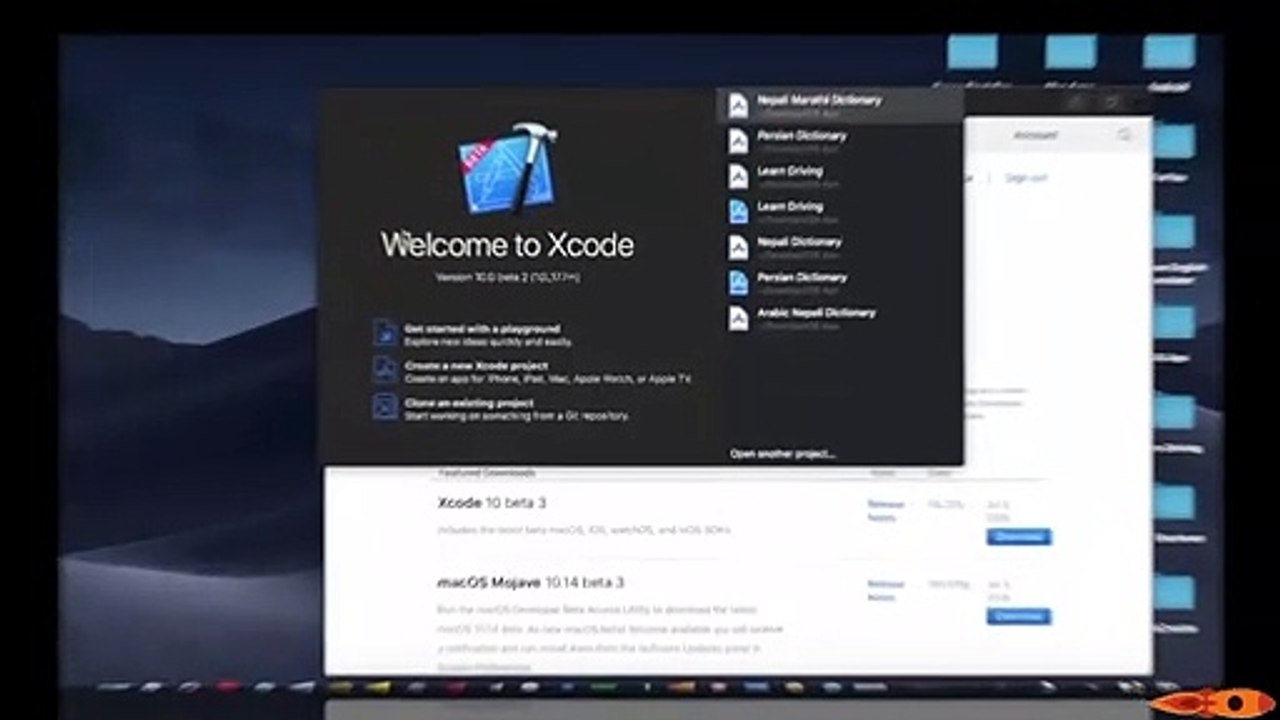
Task: Click the playground icon in the Xcode welcome window
Action: [x=385, y=333]
